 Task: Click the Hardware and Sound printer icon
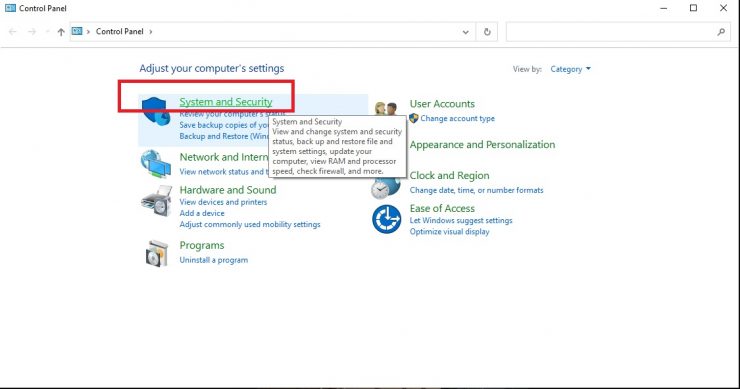pyautogui.click(x=156, y=201)
